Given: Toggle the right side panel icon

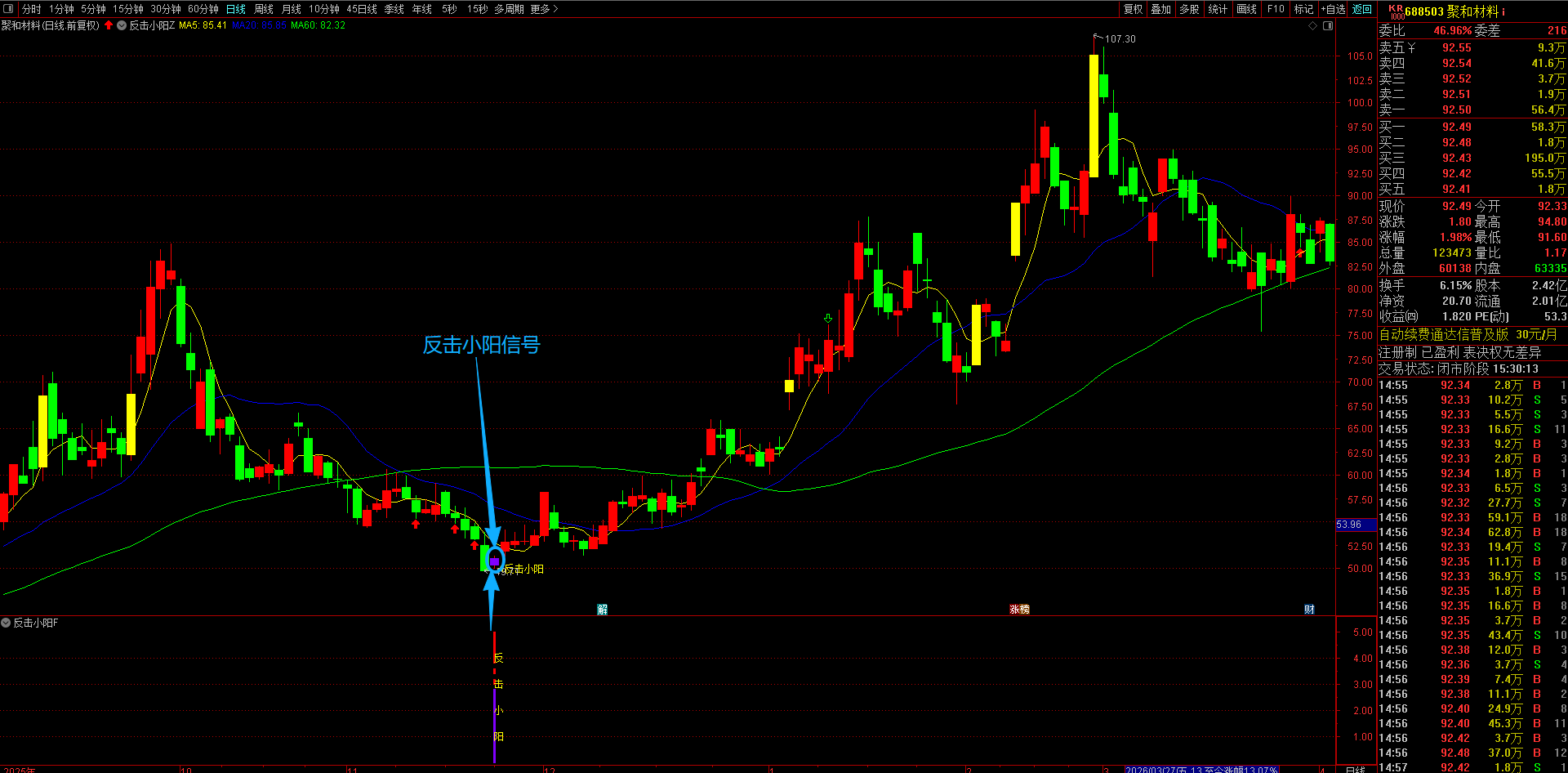Looking at the screenshot, I should [1328, 26].
